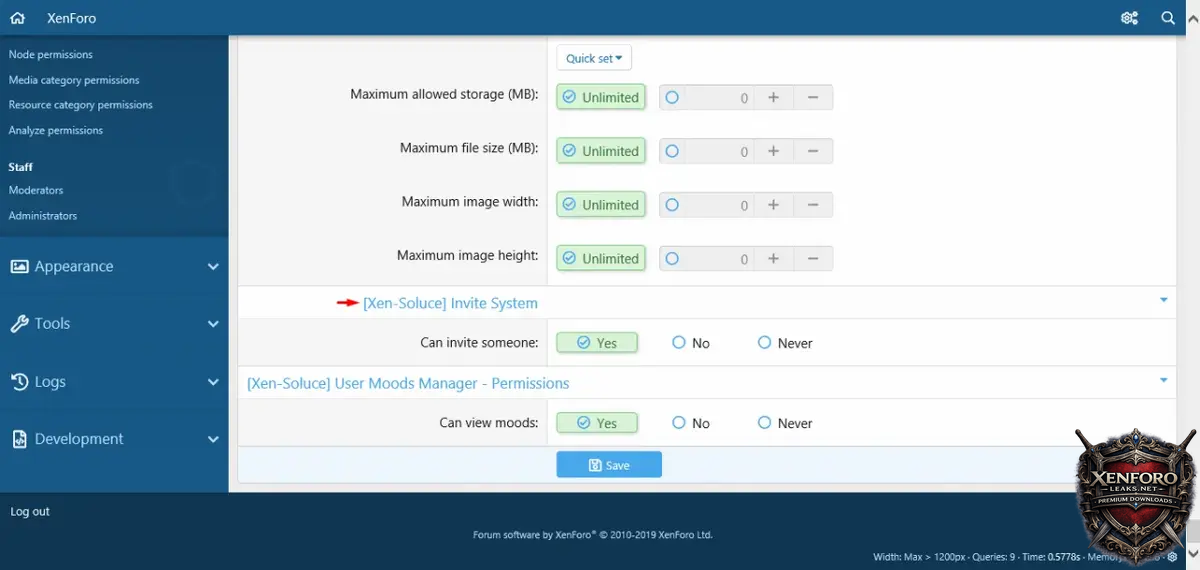The image size is (1200, 570).
Task: Click the home icon in header
Action: pyautogui.click(x=17, y=18)
